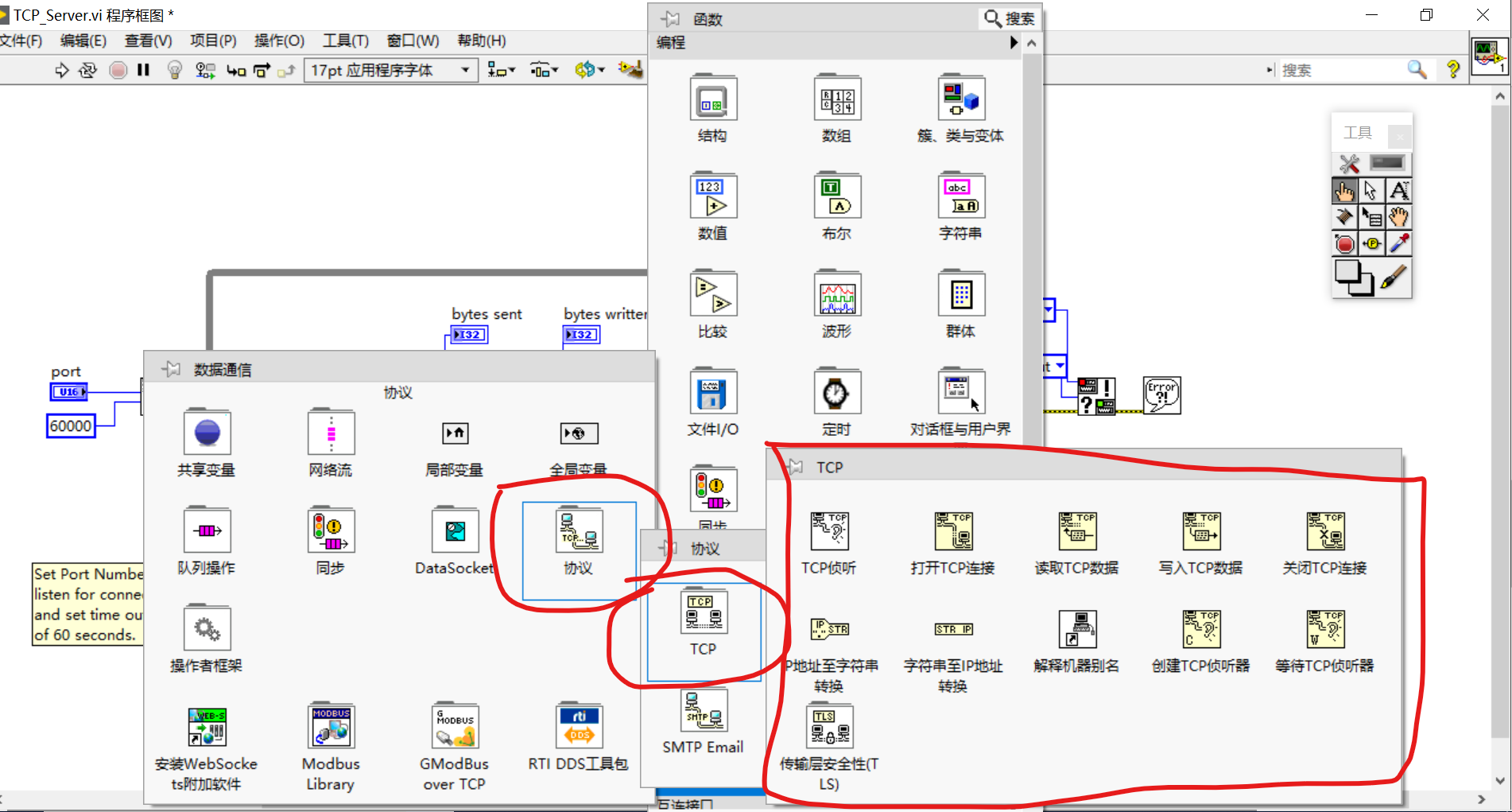Toggle pin on 数据通信 palette
Image resolution: width=1512 pixels, height=812 pixels.
coord(170,369)
